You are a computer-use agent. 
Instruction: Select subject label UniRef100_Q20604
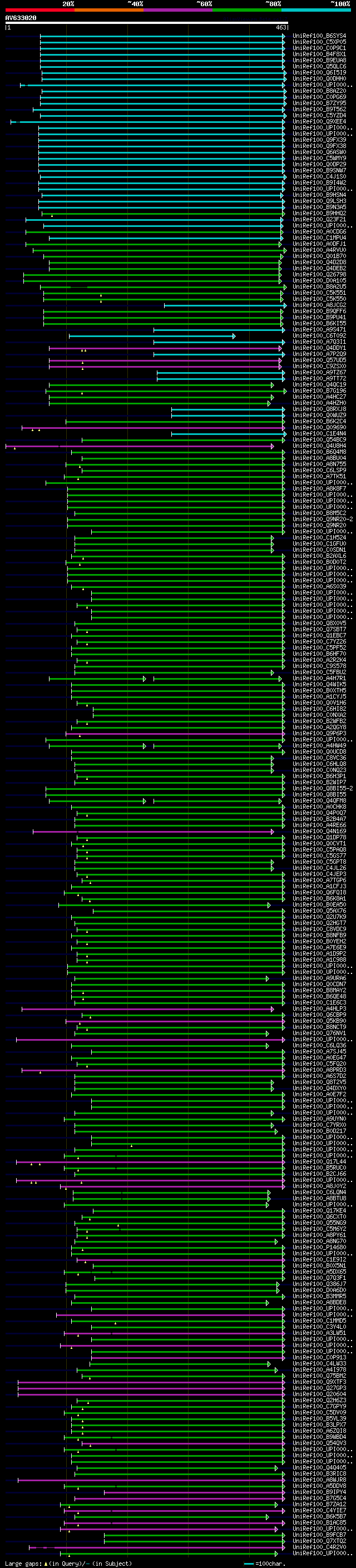tap(319, 1394)
